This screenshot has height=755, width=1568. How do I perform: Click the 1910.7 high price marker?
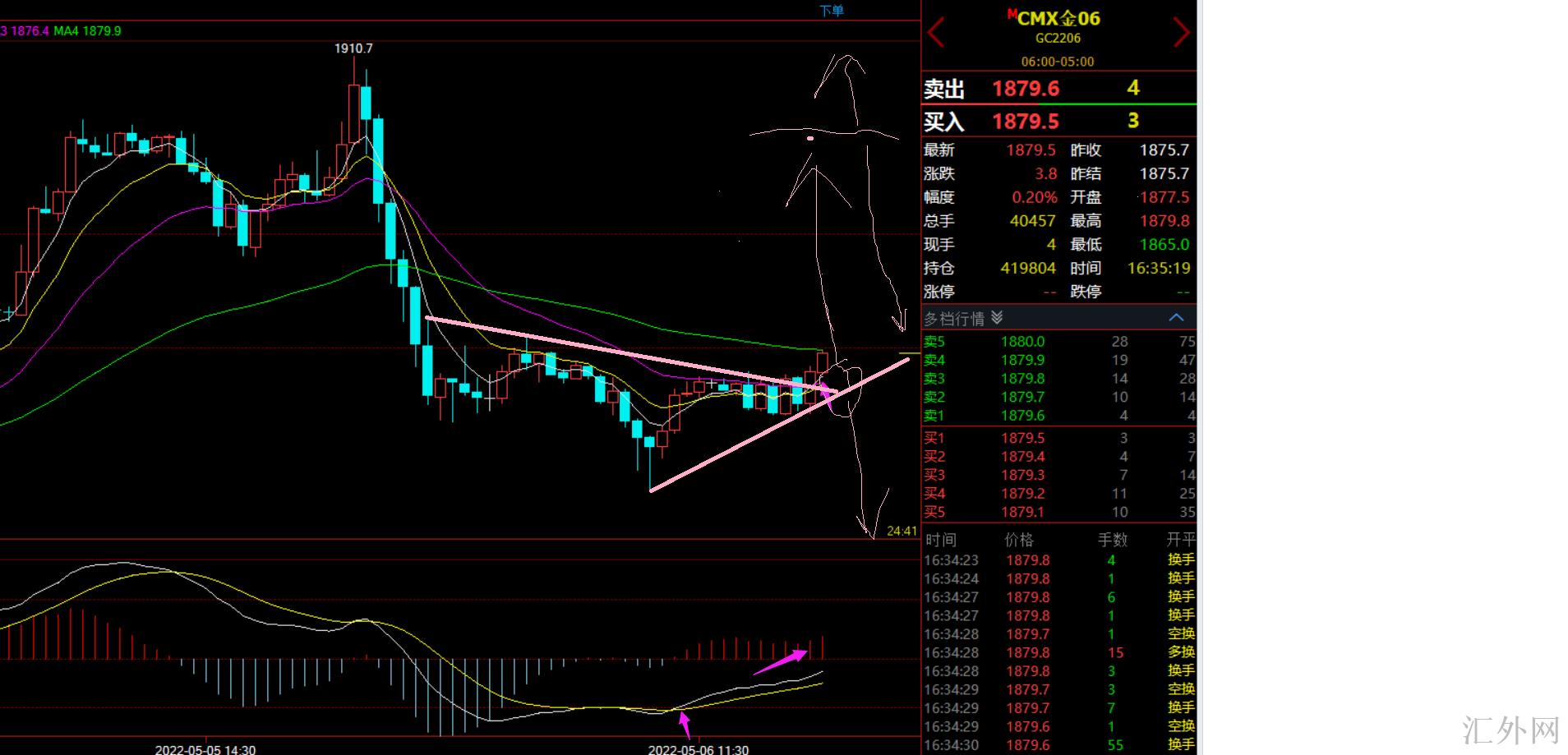point(353,48)
